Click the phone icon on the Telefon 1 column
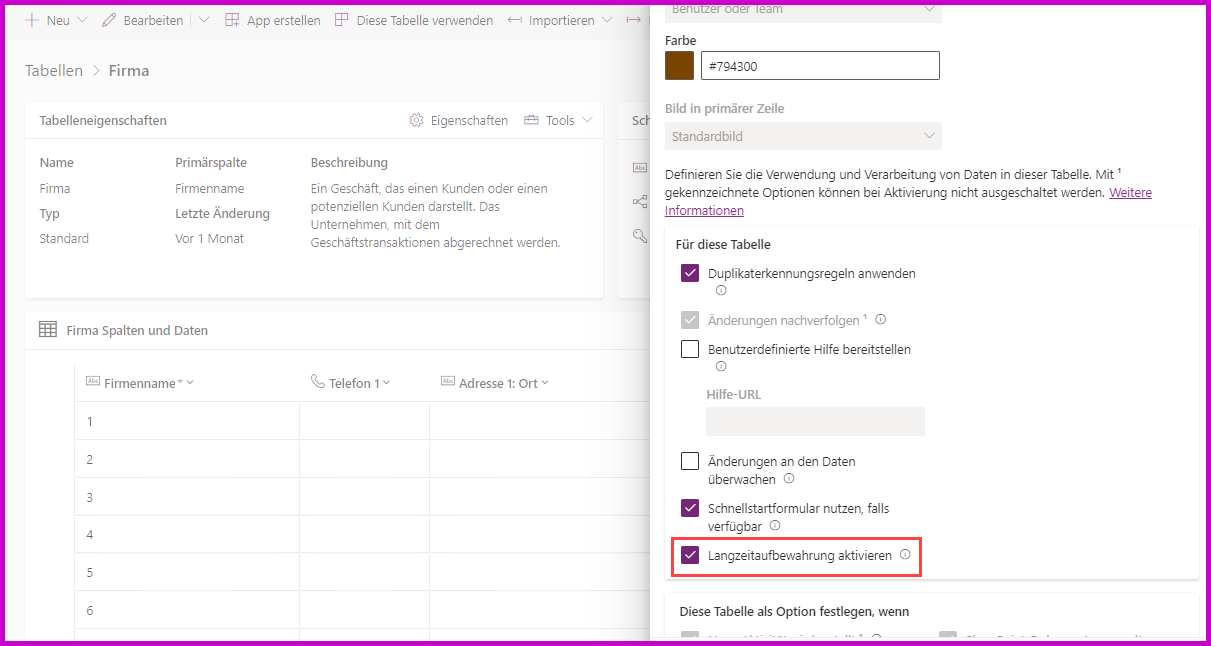Image resolution: width=1211 pixels, height=646 pixels. pyautogui.click(x=318, y=383)
